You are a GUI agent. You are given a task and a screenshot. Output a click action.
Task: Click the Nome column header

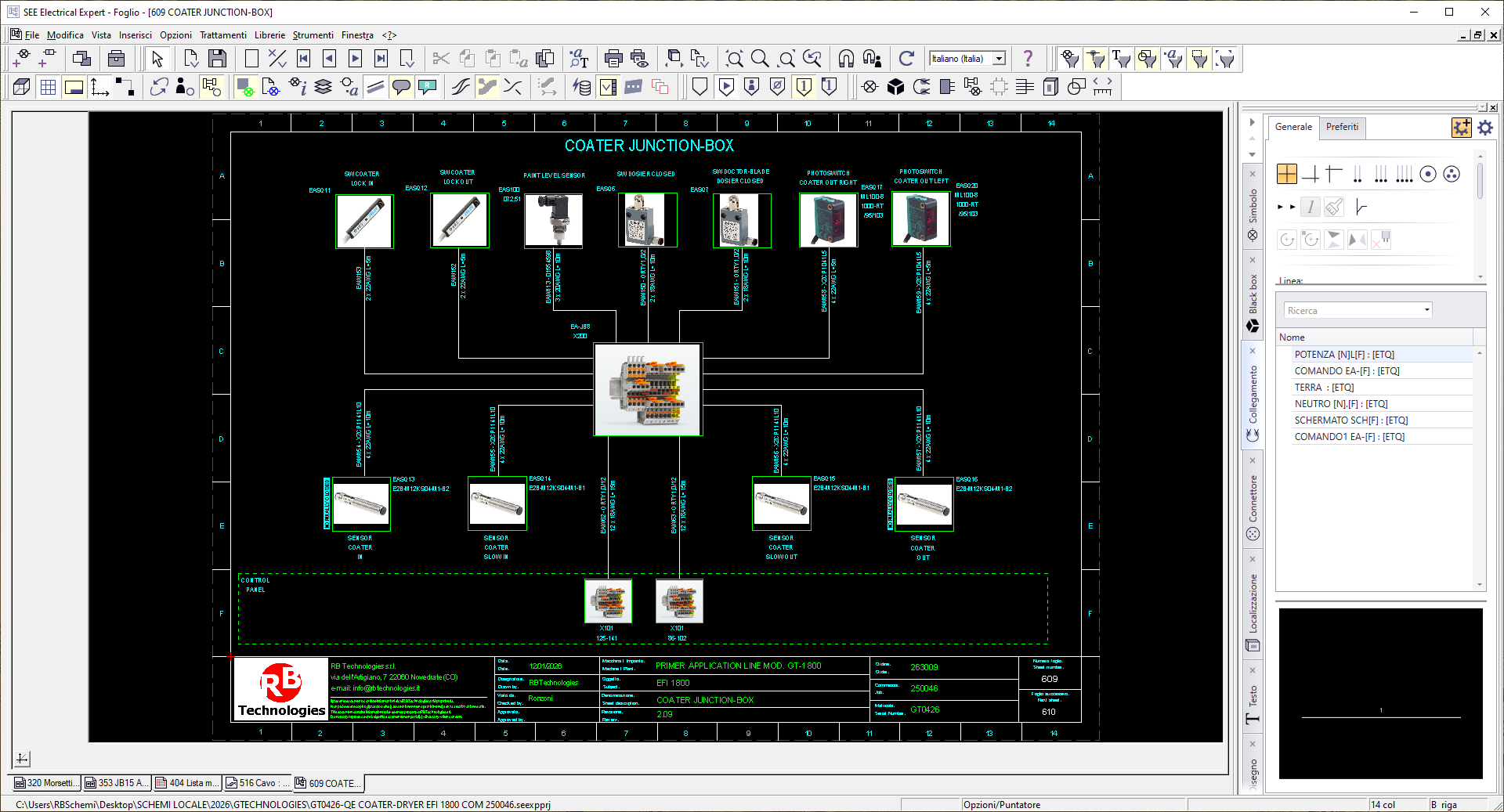(x=1375, y=337)
